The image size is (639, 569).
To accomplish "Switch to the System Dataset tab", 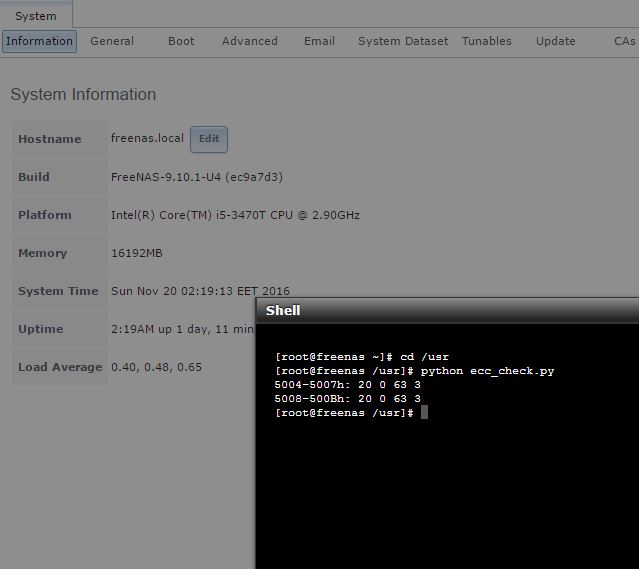I will pos(403,41).
